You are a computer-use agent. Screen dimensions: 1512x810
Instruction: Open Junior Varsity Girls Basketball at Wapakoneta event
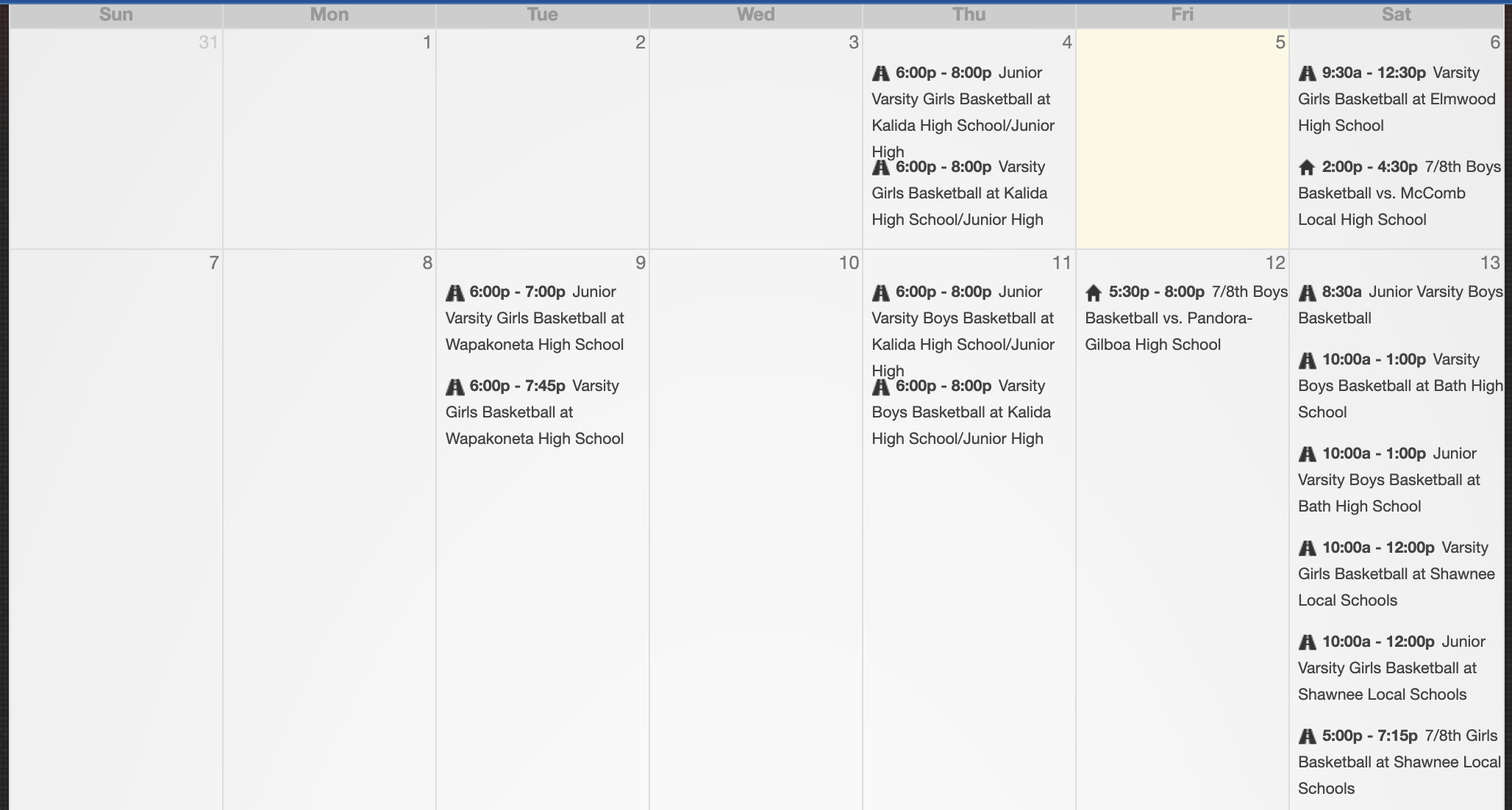(x=535, y=318)
